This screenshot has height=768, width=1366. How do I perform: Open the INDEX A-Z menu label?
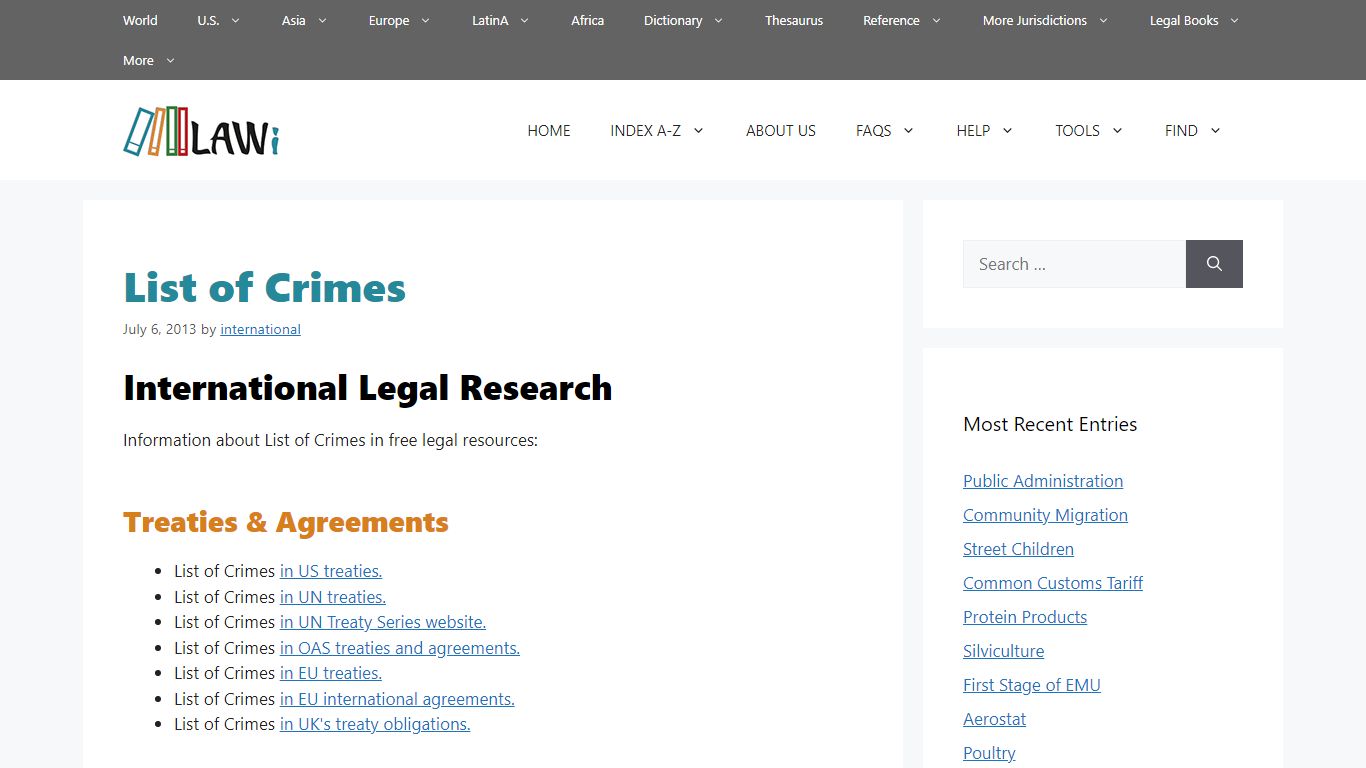645,130
